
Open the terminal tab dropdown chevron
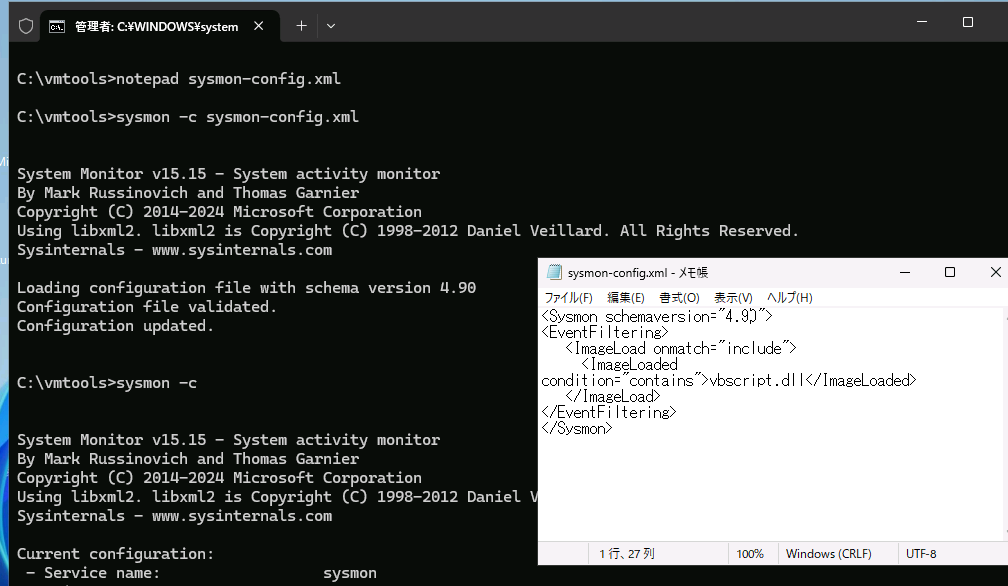(x=330, y=26)
